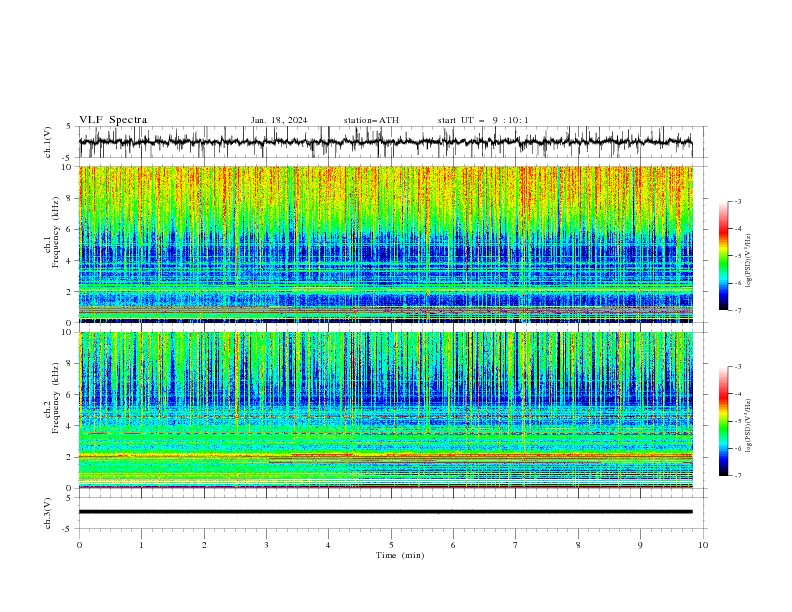Screen dimensions: 792x612
Task: Click the time axis tick label "10"
Action: pos(703,545)
